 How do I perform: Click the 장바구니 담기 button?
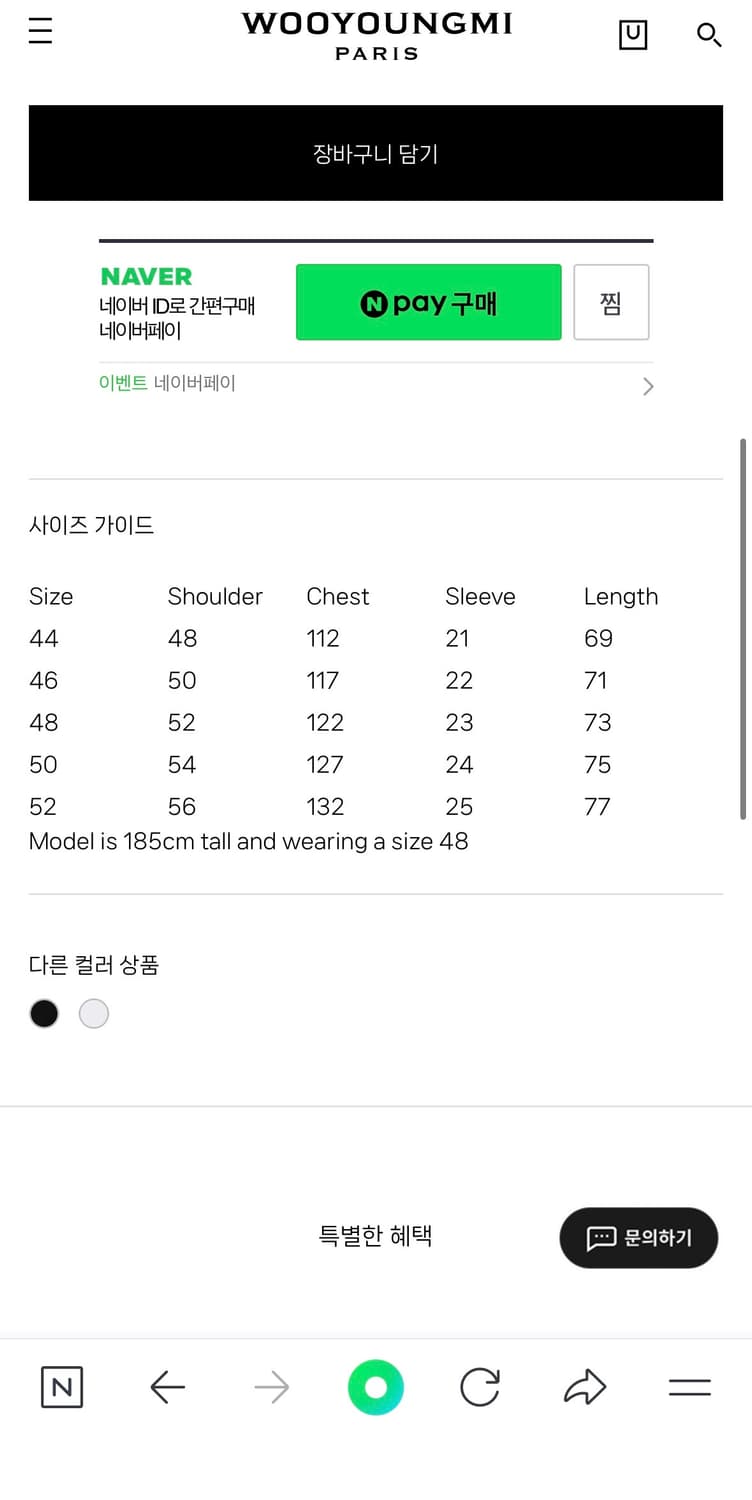click(x=376, y=153)
